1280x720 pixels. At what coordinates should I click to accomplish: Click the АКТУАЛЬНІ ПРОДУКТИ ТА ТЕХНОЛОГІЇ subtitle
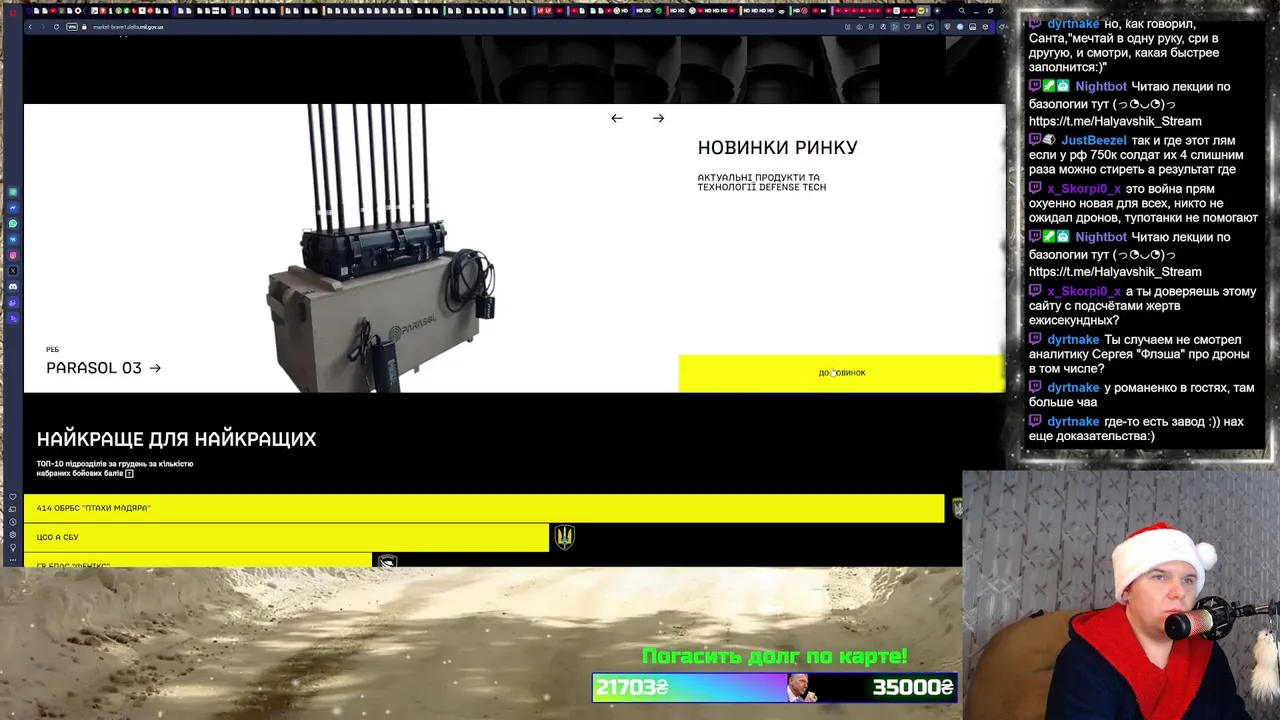(x=761, y=182)
